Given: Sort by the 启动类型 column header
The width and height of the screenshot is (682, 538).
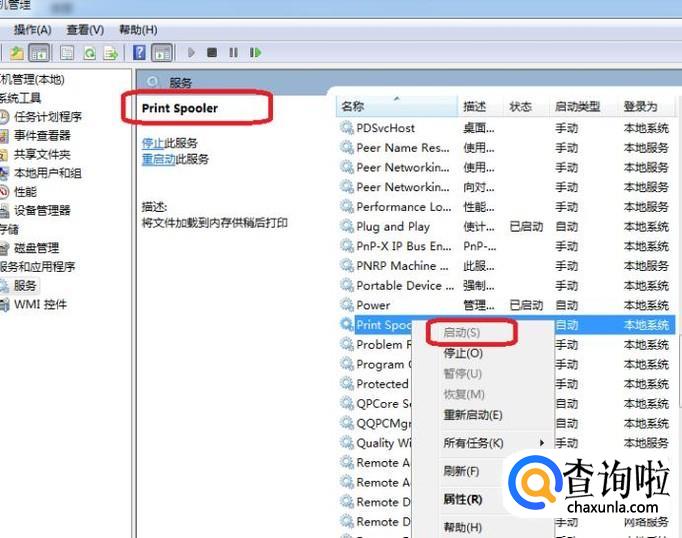Looking at the screenshot, I should point(577,106).
